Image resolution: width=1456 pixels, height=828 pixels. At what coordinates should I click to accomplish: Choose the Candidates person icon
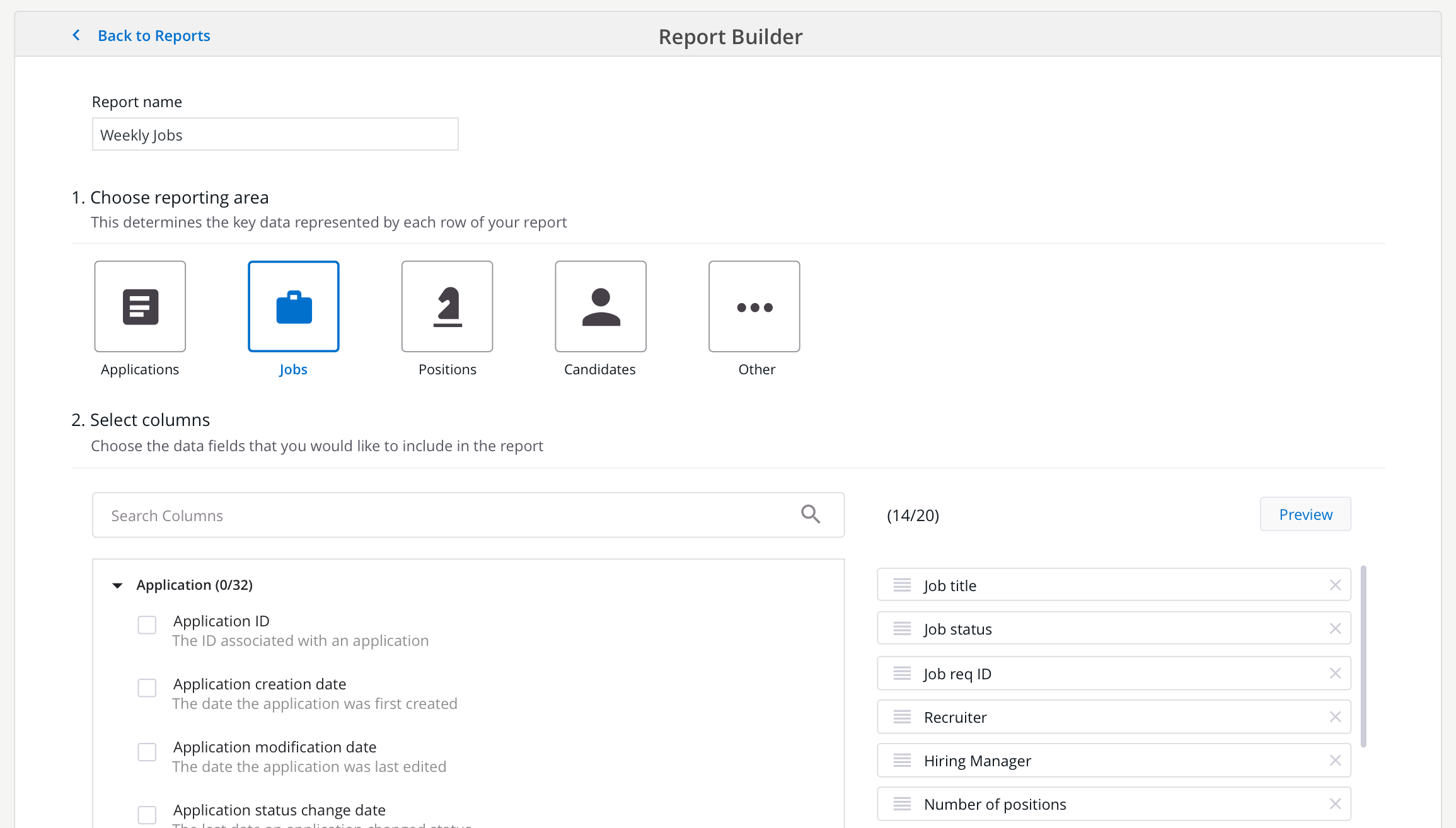(x=601, y=306)
